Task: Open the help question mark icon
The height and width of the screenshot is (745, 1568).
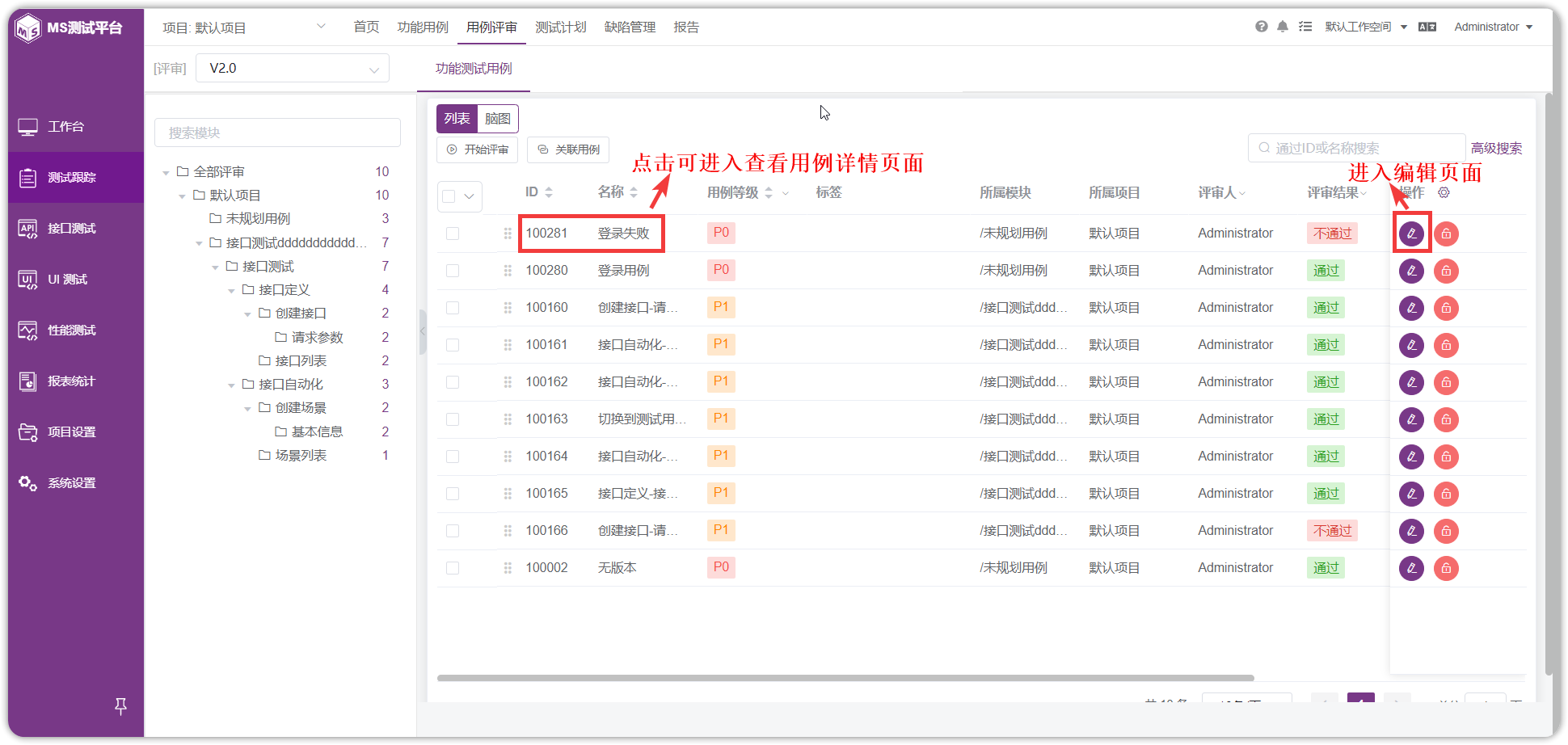Action: (x=1261, y=27)
